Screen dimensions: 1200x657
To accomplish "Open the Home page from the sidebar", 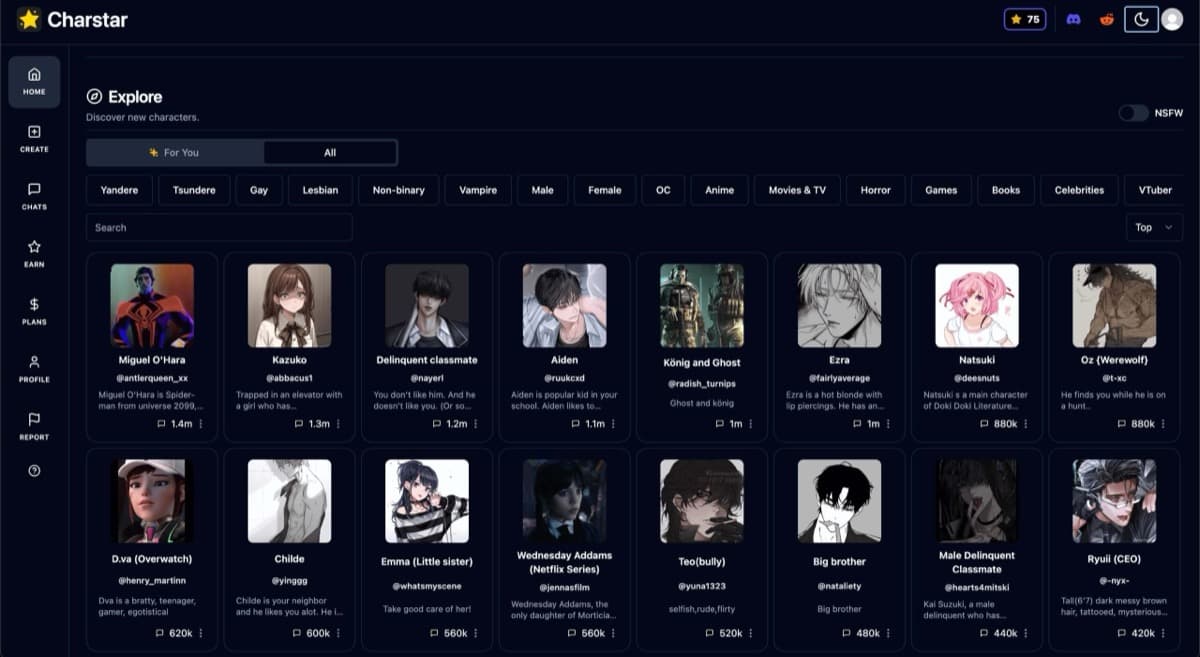I will [x=34, y=80].
